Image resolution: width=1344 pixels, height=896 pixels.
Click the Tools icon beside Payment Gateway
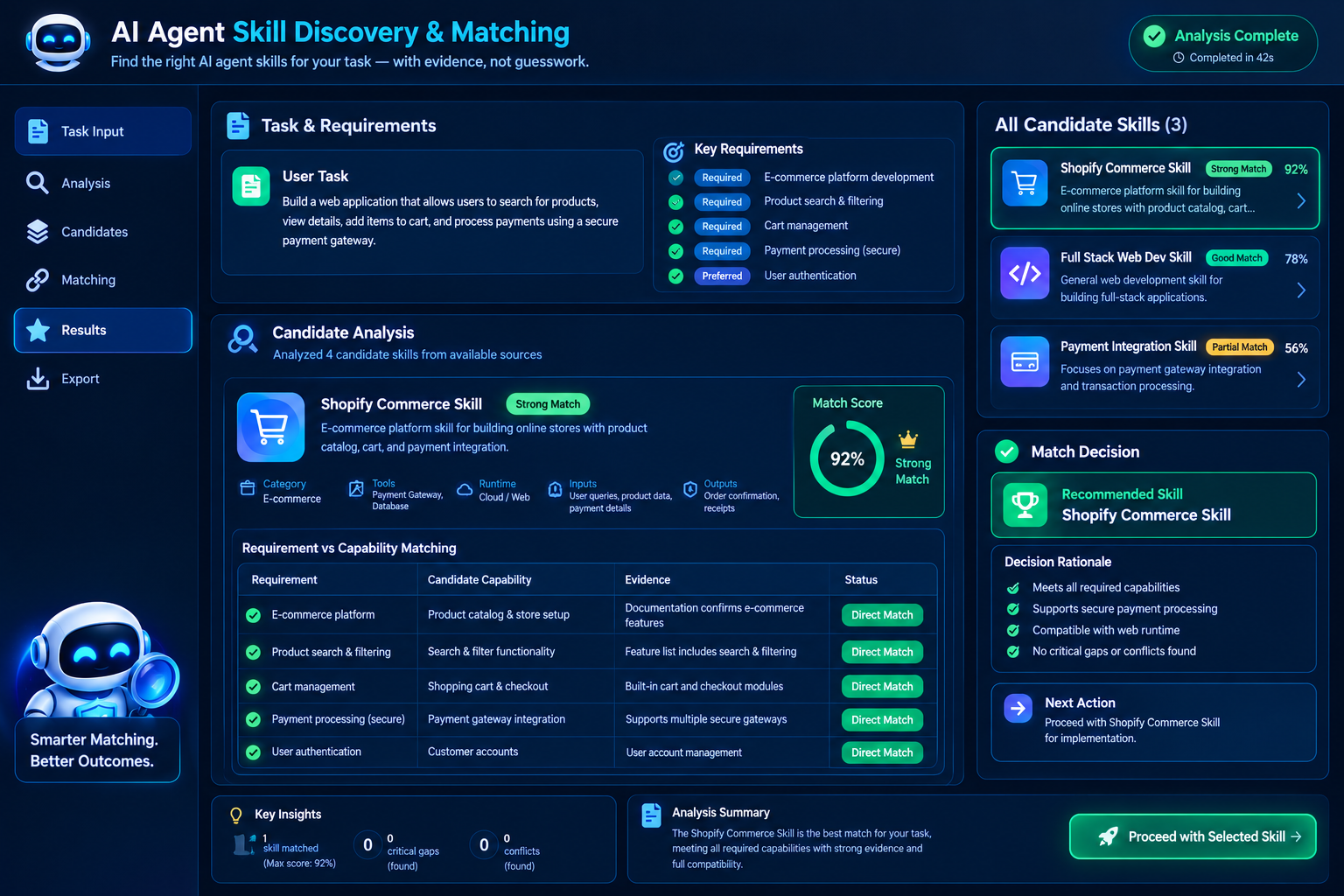[x=356, y=489]
